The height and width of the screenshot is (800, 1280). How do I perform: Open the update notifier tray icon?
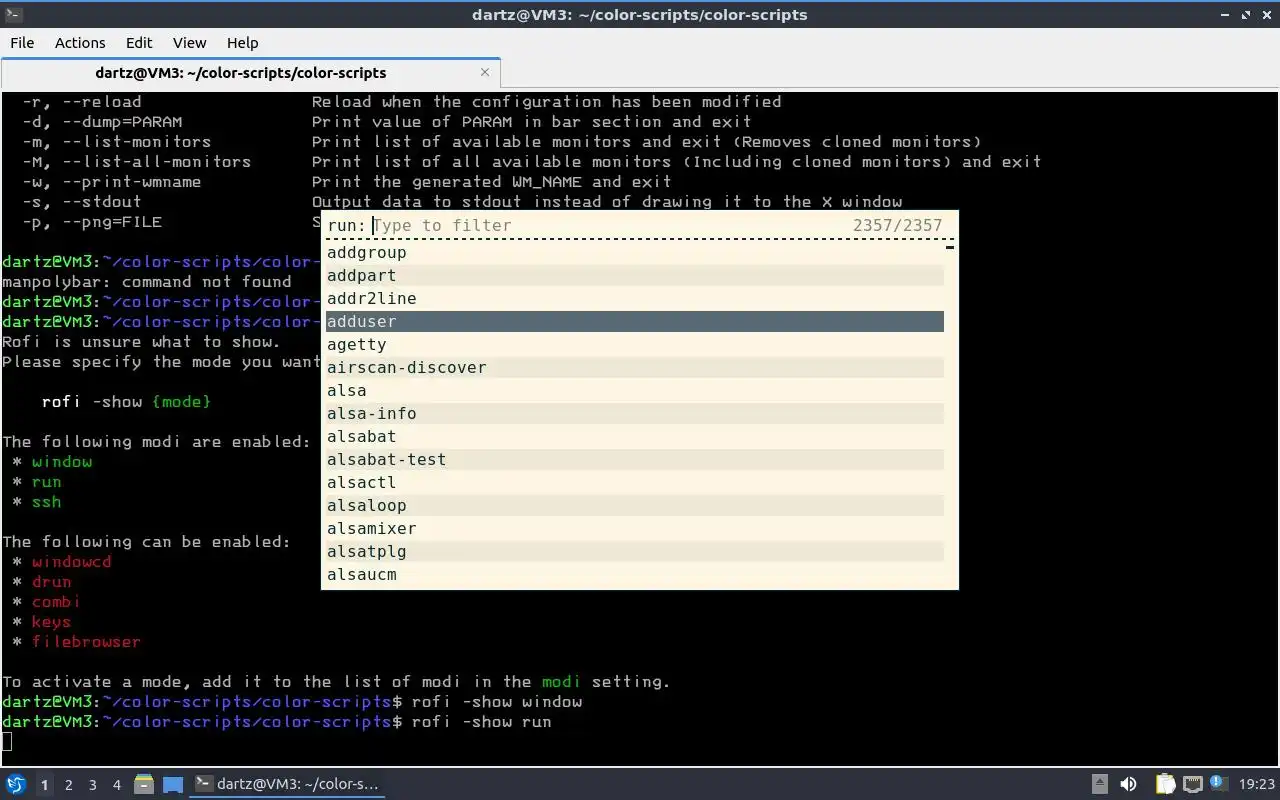tap(1219, 783)
